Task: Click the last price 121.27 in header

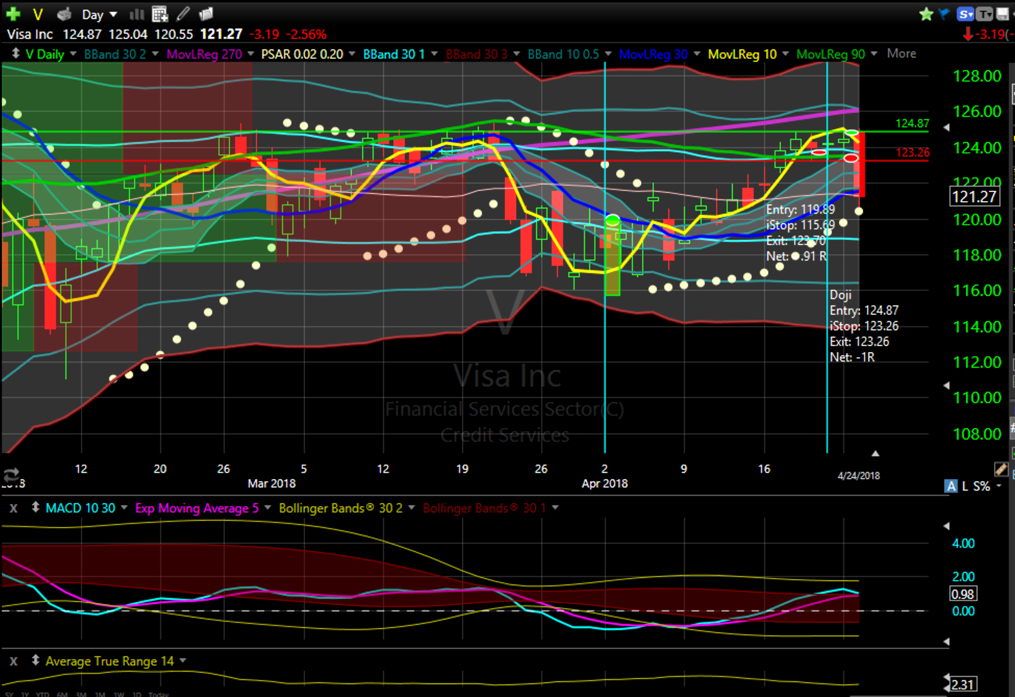Action: click(221, 34)
